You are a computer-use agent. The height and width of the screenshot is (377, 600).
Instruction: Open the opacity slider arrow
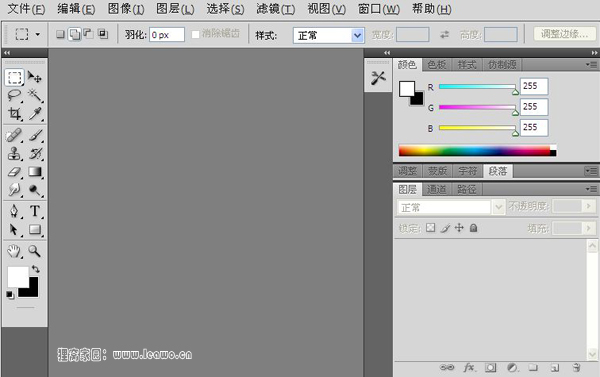(589, 206)
